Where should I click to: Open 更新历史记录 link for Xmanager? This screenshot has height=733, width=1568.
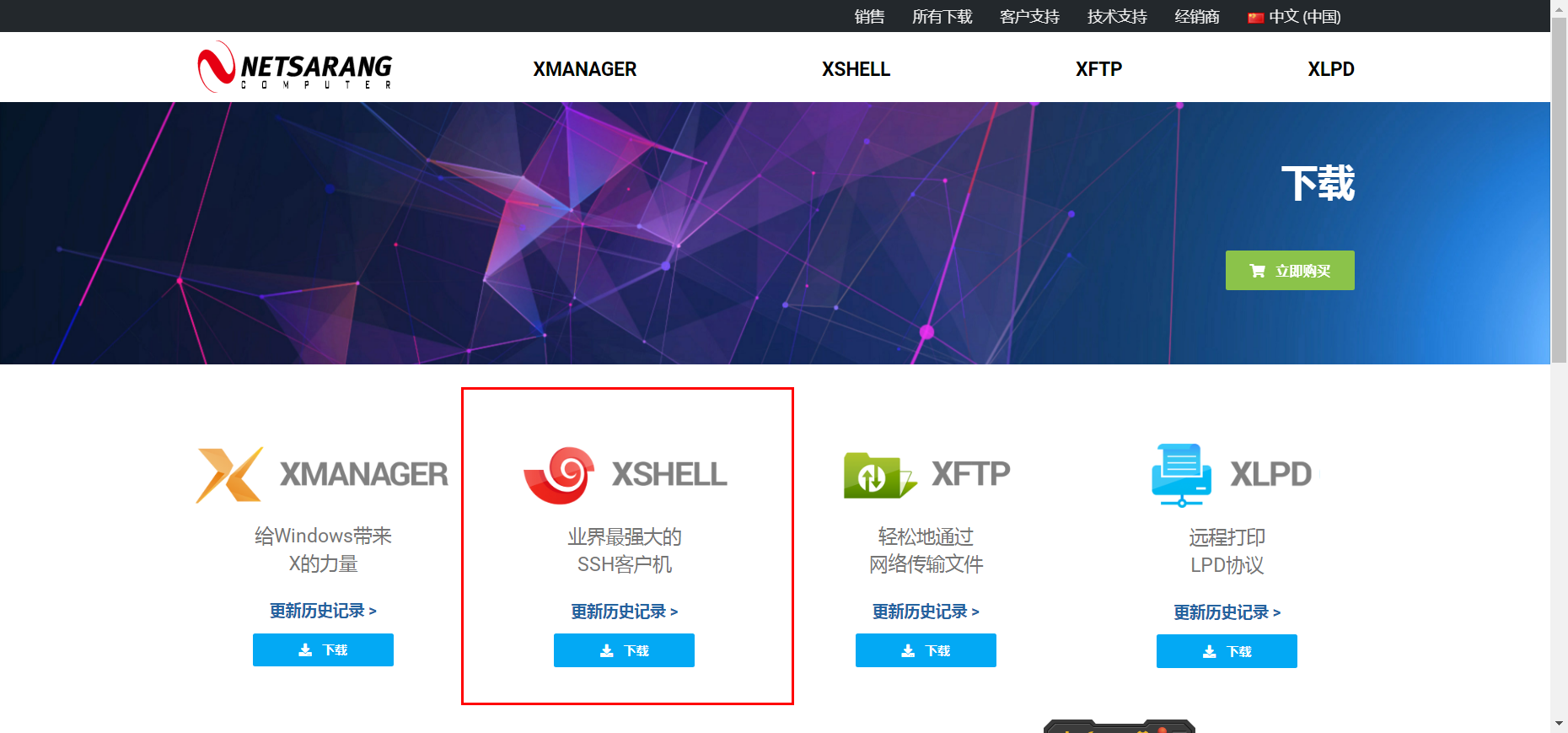(323, 611)
